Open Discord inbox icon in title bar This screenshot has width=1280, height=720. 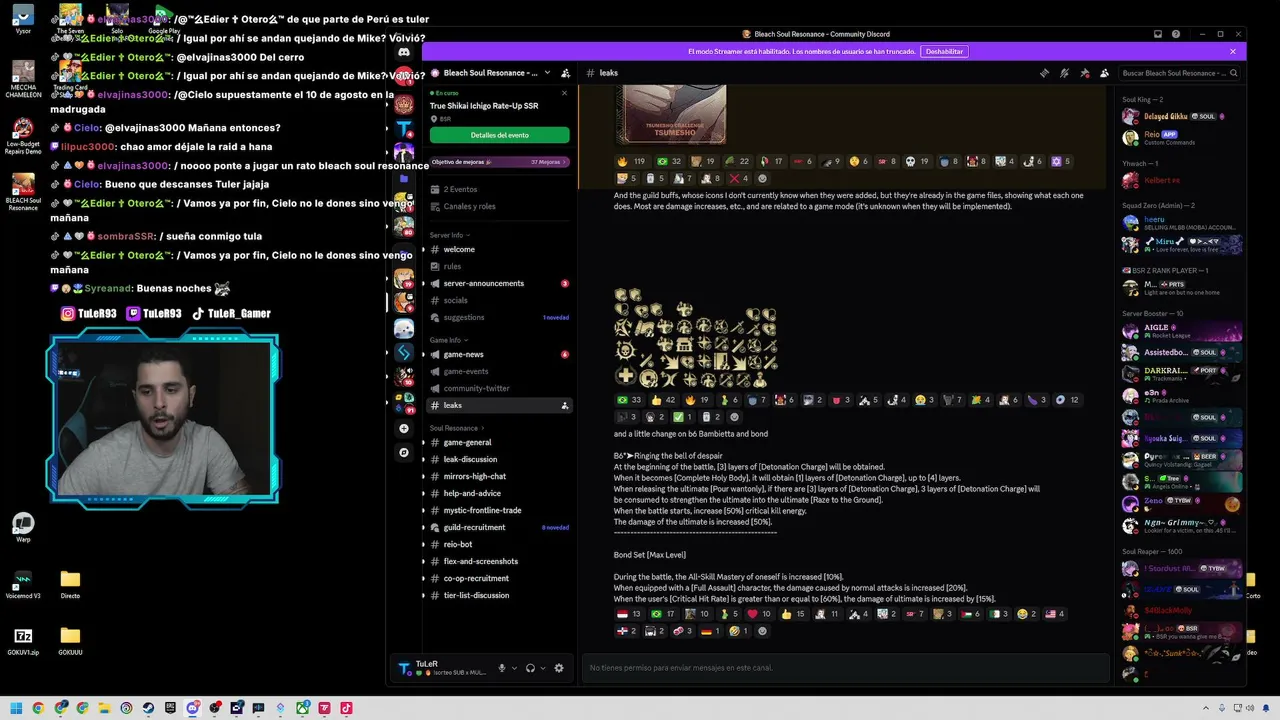[x=1157, y=34]
